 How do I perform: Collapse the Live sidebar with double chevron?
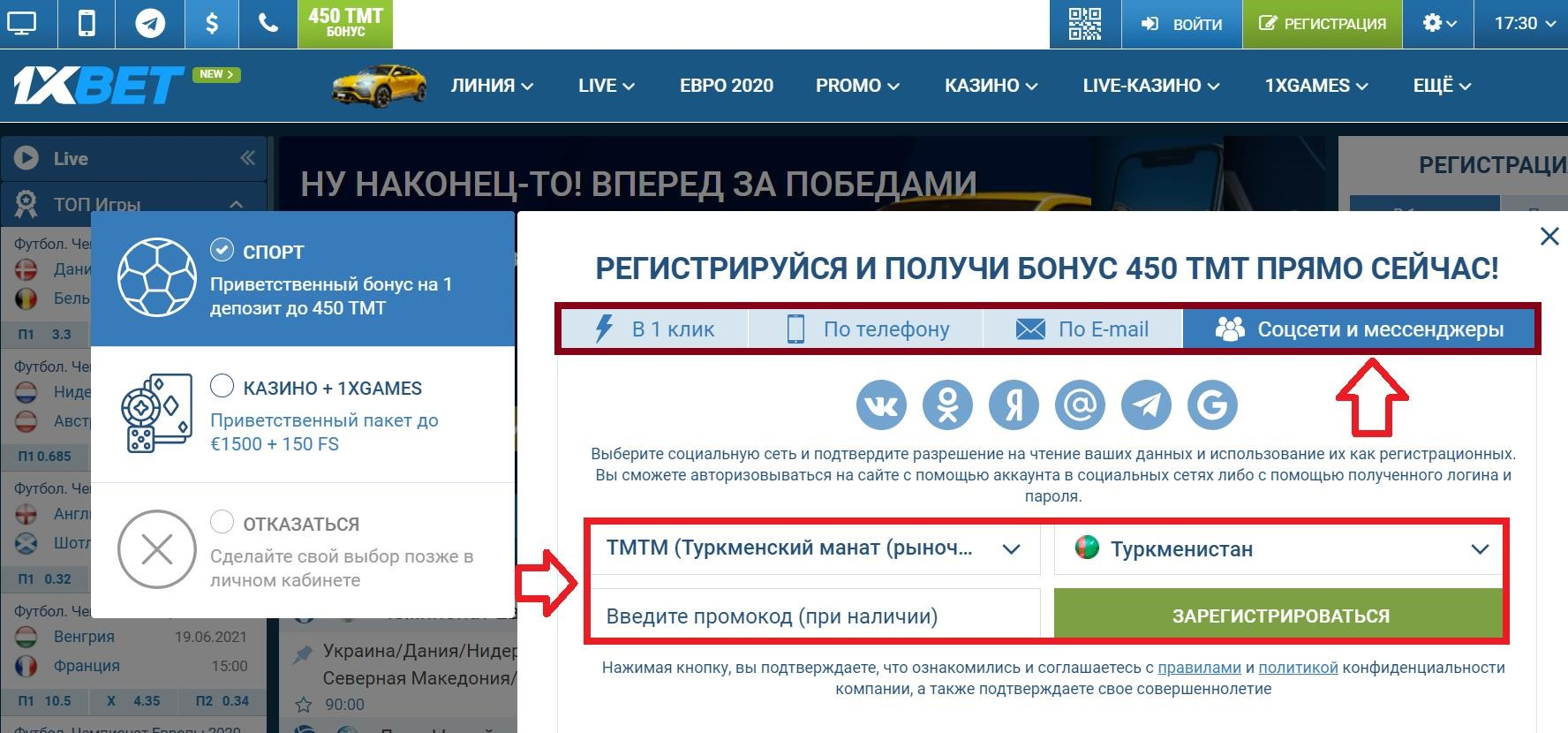[248, 158]
